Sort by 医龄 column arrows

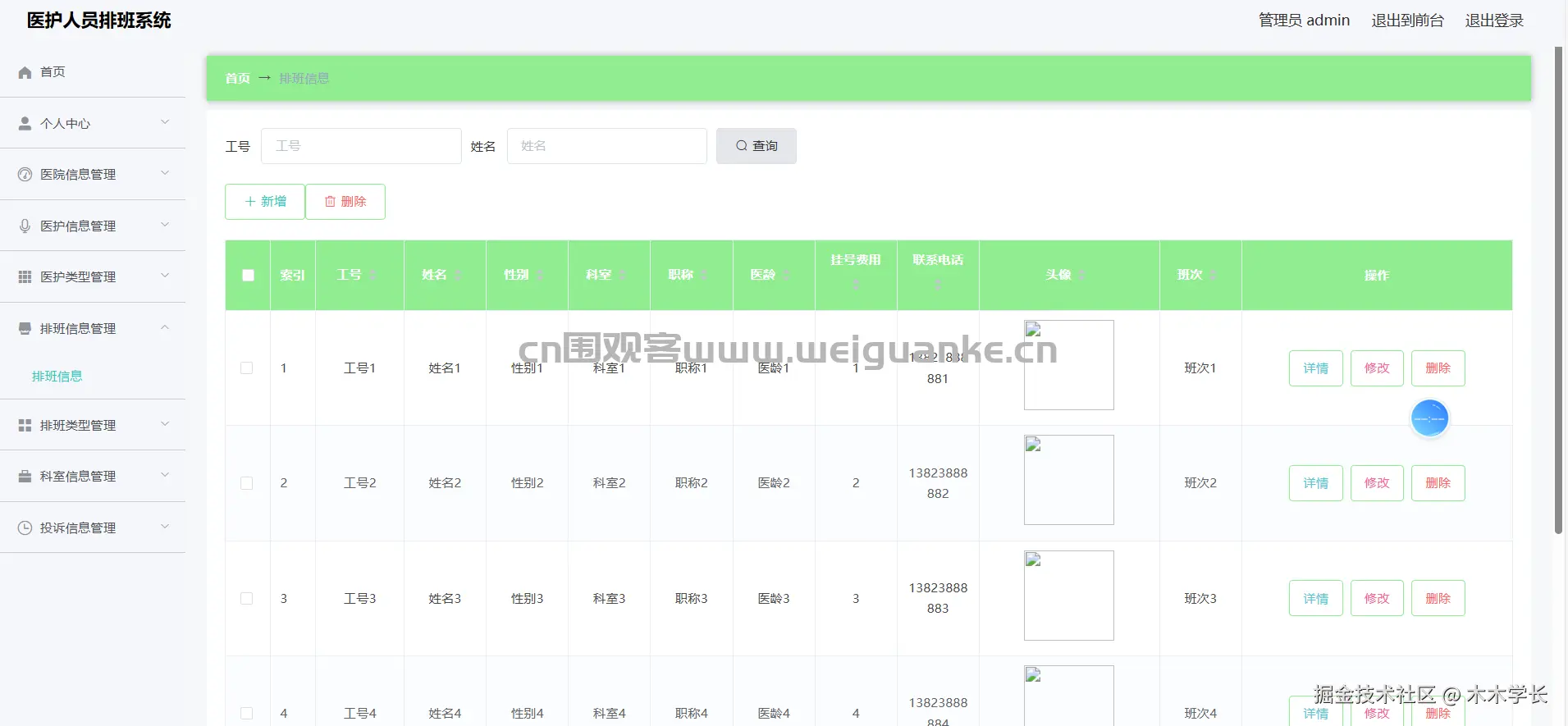tap(786, 275)
